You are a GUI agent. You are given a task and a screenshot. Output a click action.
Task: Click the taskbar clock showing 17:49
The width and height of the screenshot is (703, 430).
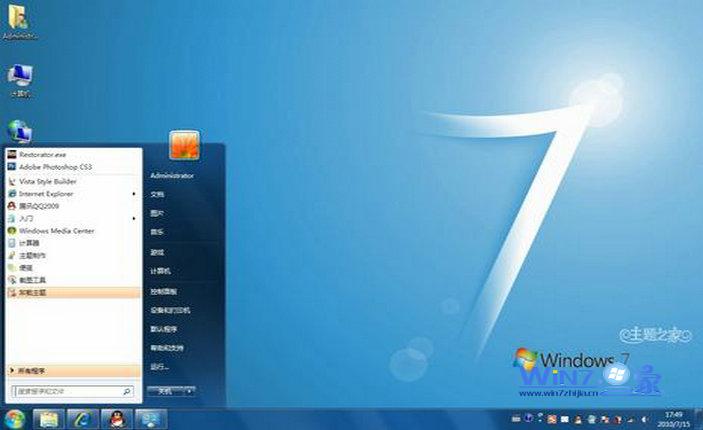pyautogui.click(x=674, y=419)
